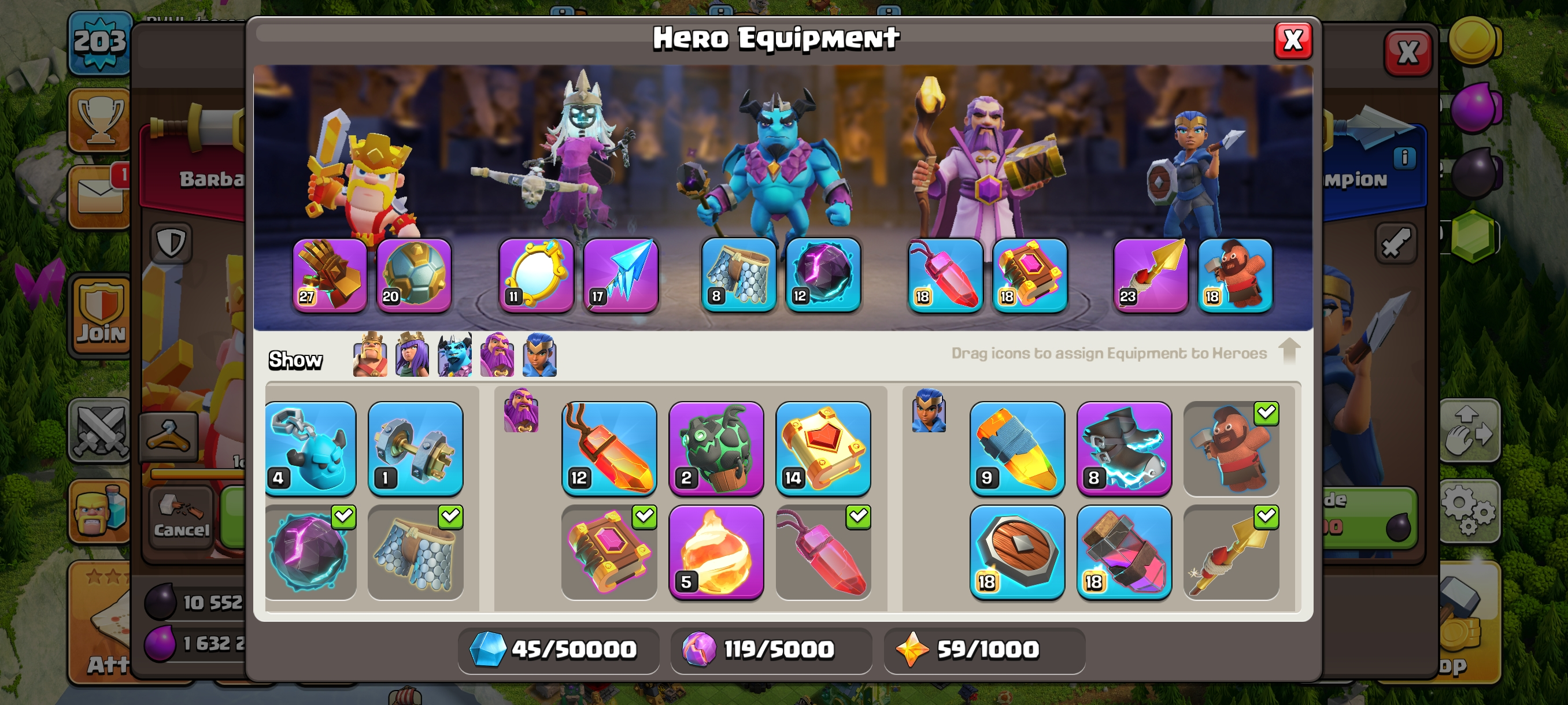
Task: Close the Hero Equipment window
Action: (1293, 42)
